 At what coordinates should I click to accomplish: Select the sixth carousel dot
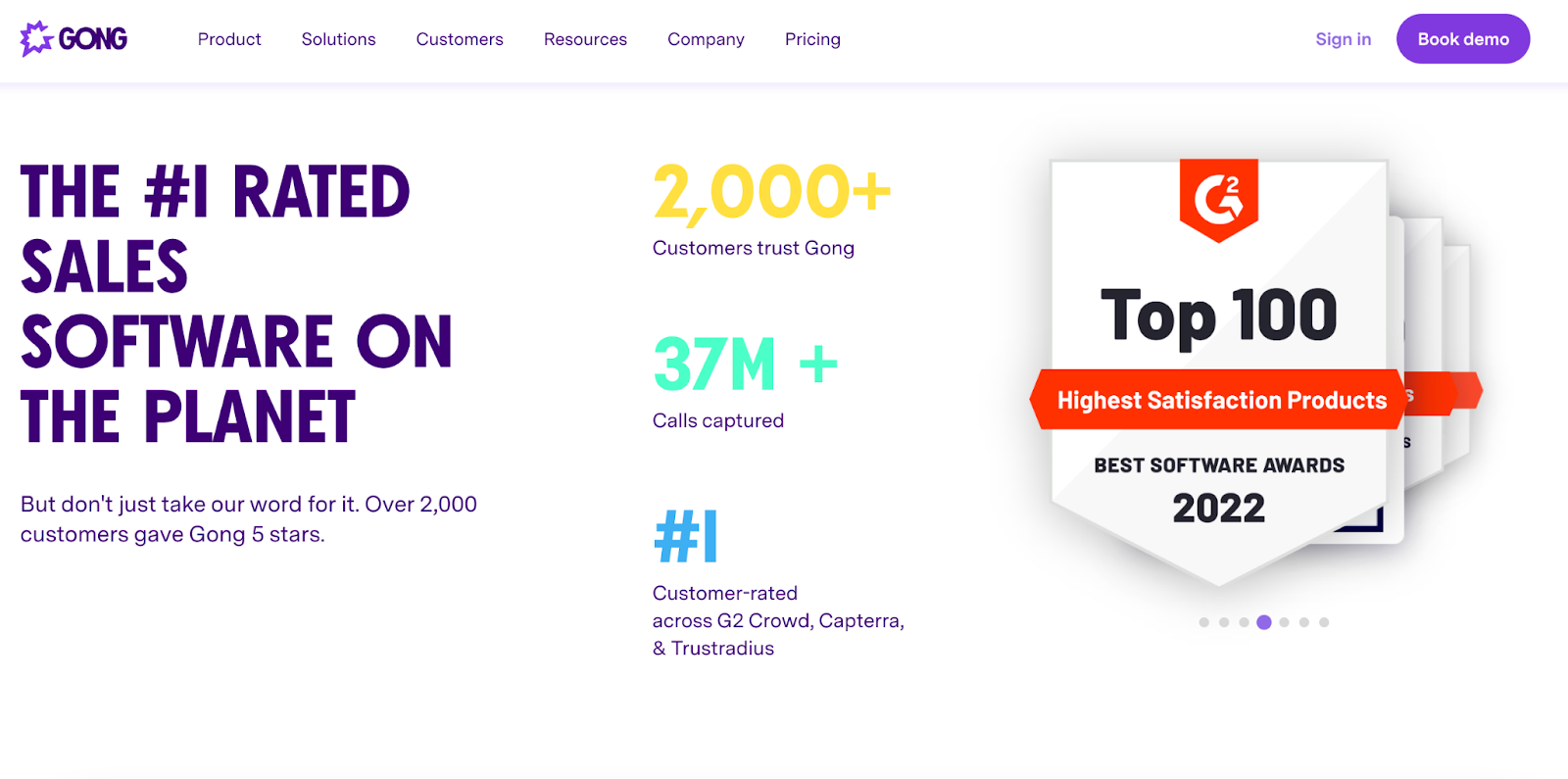(x=1303, y=622)
